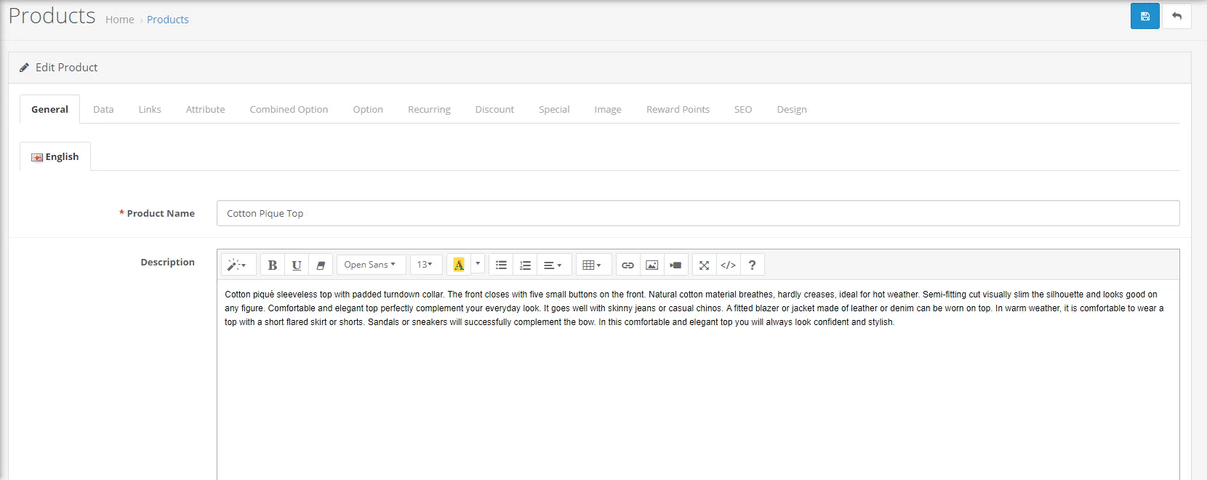Open the color options arrow beside highlight

tap(478, 265)
